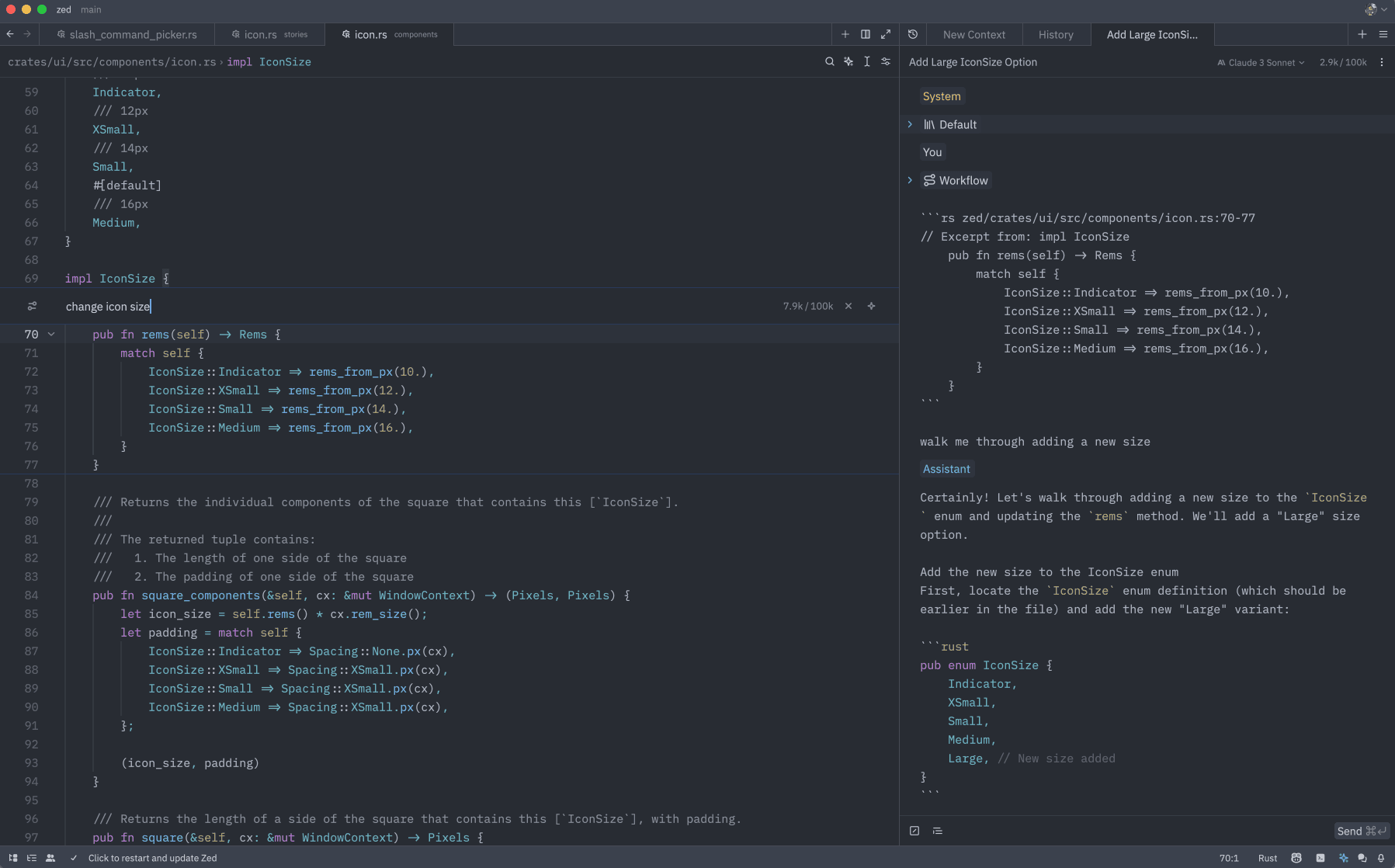This screenshot has width=1395, height=868.
Task: Click the zed project name in title bar
Action: tap(64, 9)
